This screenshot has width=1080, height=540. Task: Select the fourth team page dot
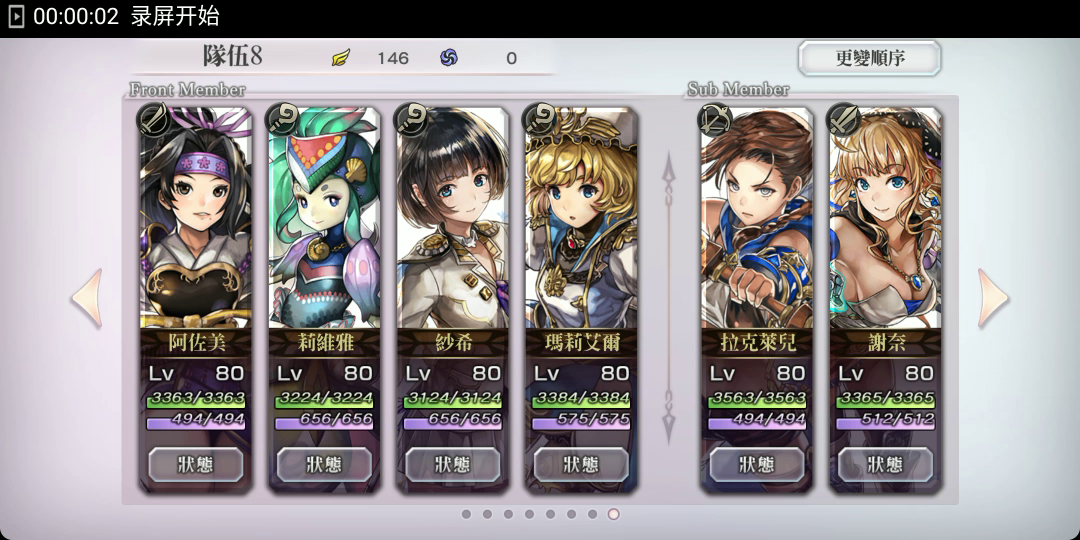[530, 514]
